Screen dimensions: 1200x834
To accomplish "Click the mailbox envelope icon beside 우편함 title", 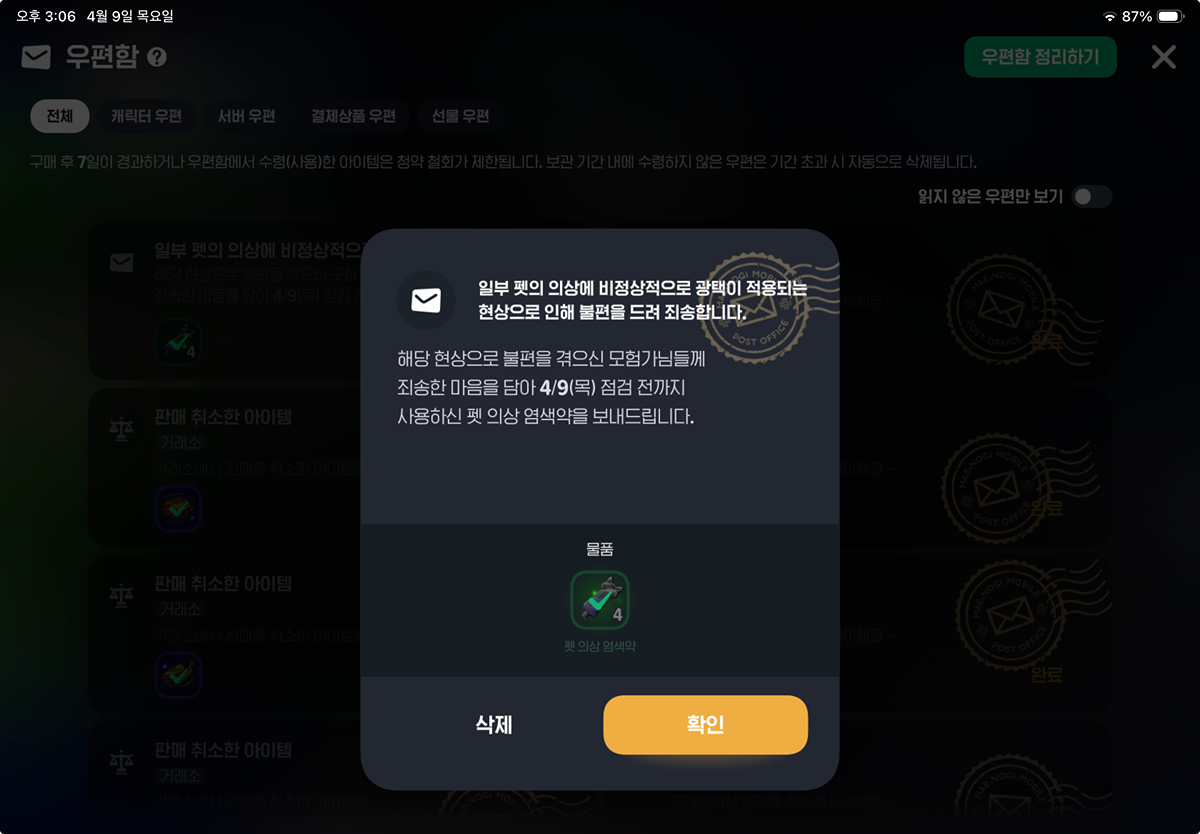I will [36, 57].
